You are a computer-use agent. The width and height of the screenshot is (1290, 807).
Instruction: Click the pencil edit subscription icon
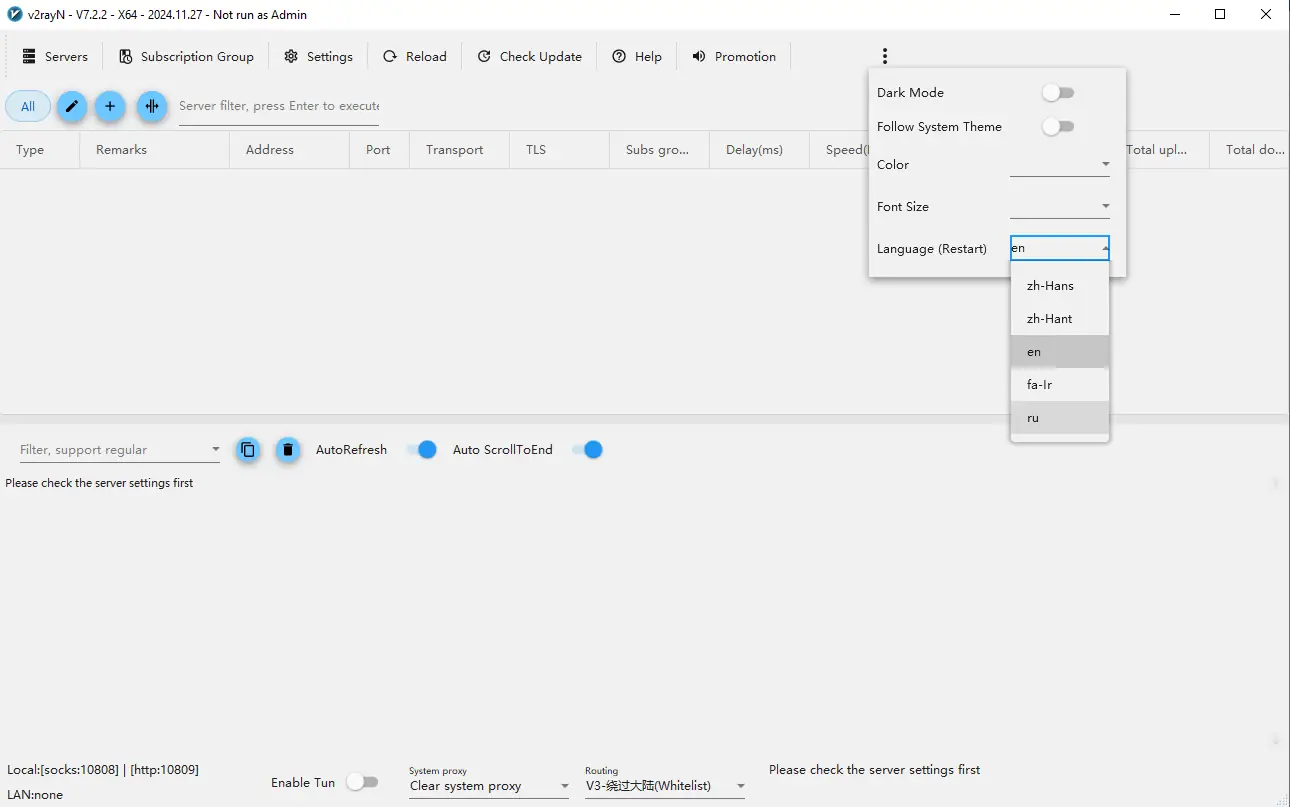pyautogui.click(x=72, y=106)
